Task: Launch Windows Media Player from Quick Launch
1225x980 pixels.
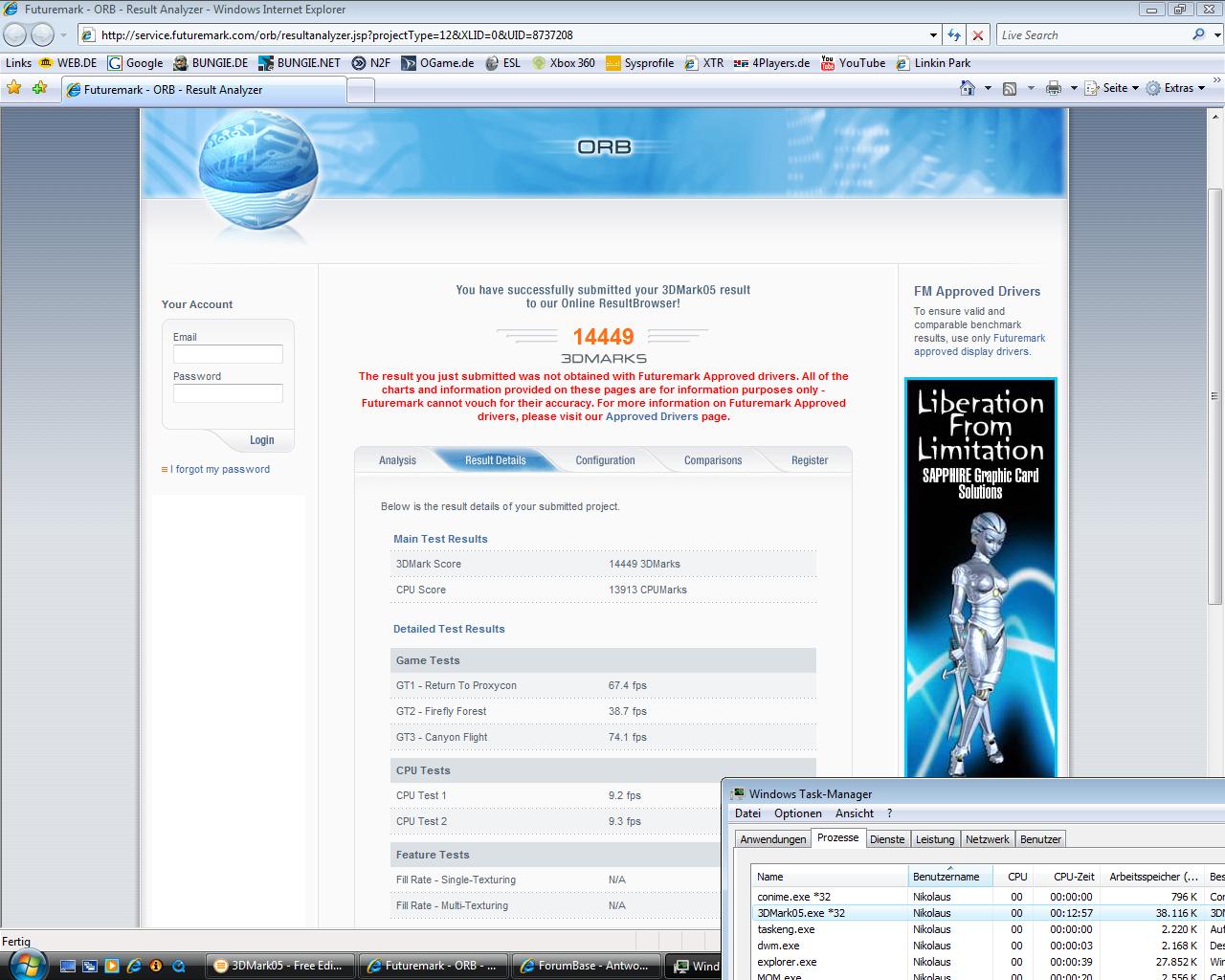Action: [112, 966]
